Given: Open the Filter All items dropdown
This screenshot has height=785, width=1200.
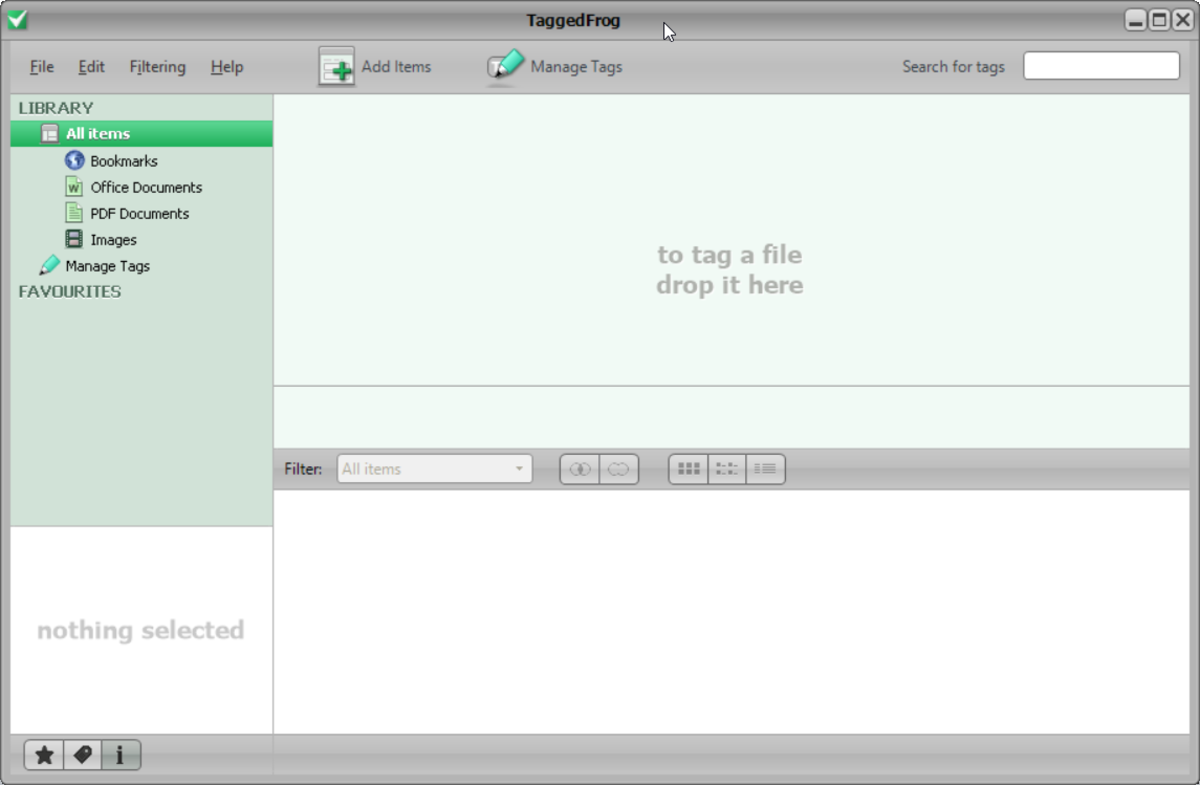Looking at the screenshot, I should [x=434, y=468].
